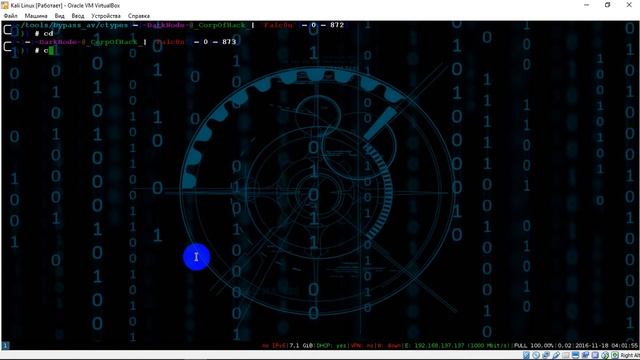This screenshot has width=640, height=360.
Task: Click the hard disk activity indicator icon
Action: pyautogui.click(x=527, y=355)
